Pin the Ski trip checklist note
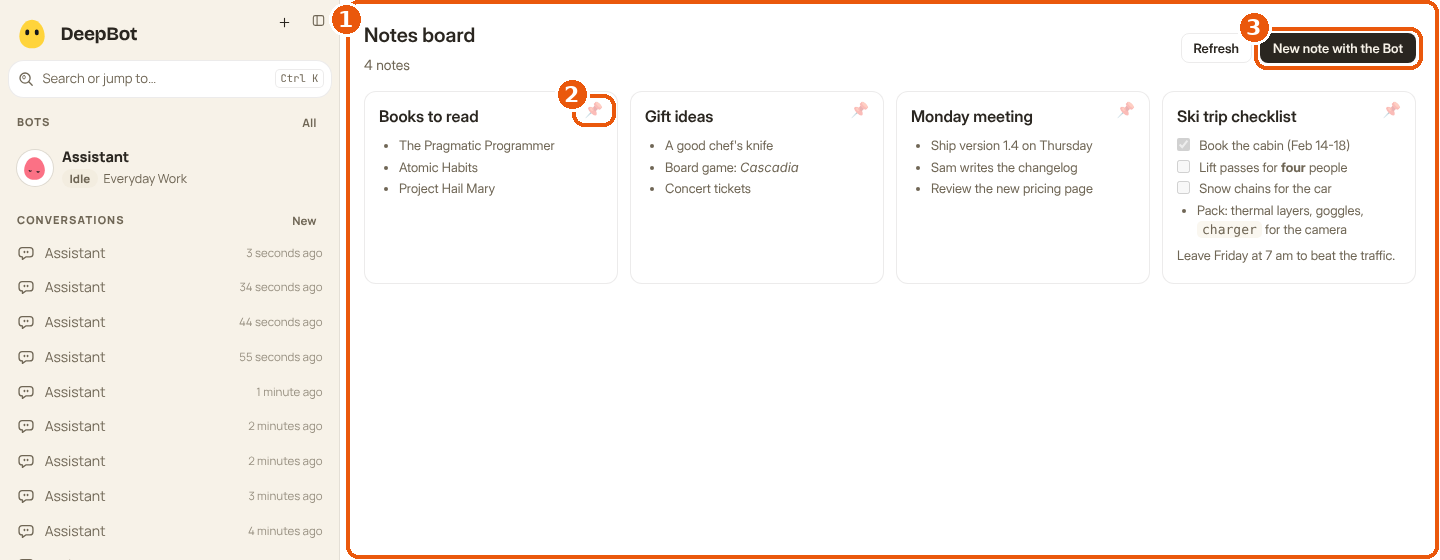The width and height of the screenshot is (1440, 560). 1392,110
